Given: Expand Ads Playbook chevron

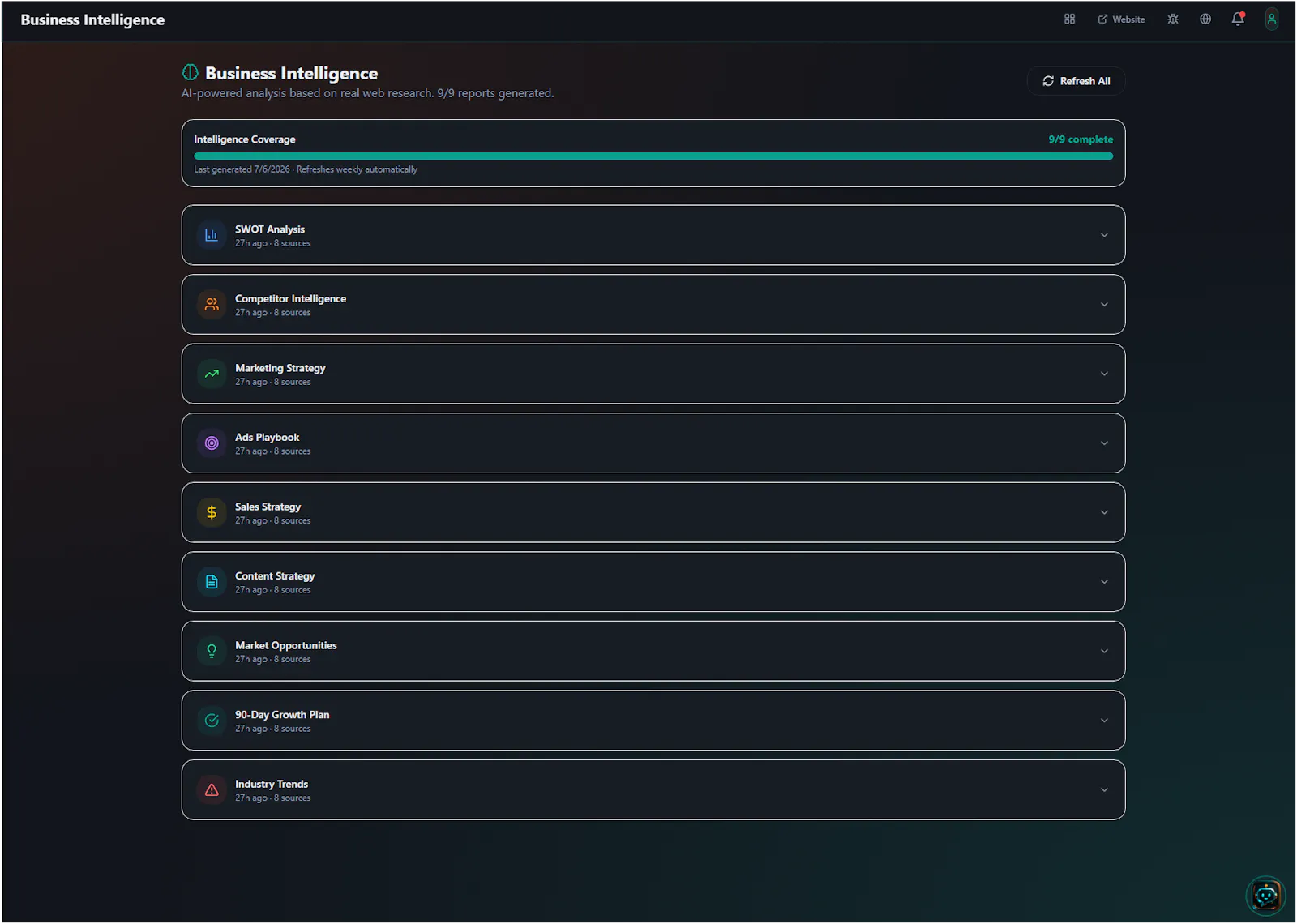Looking at the screenshot, I should 1104,443.
